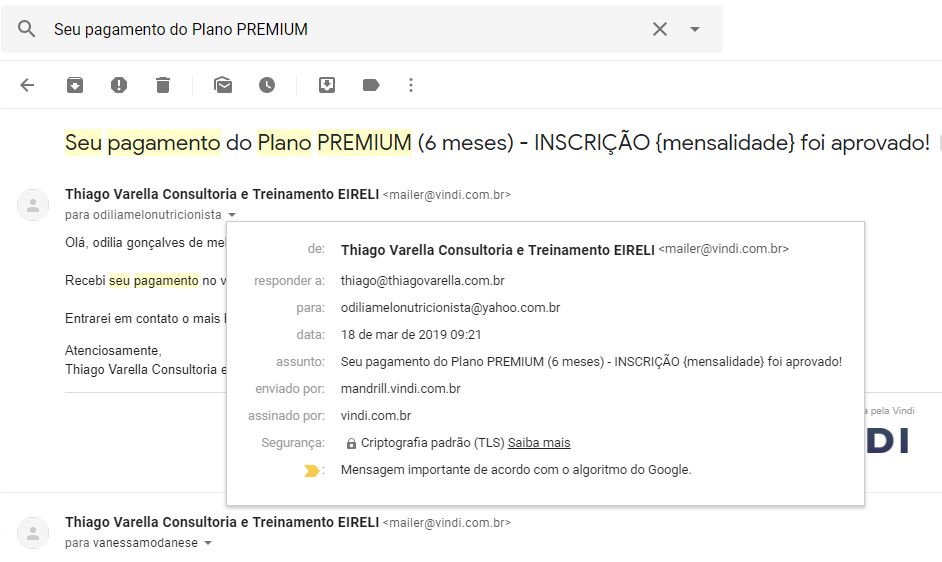Expand recipient details for para vanessamodanese
The width and height of the screenshot is (942, 562).
pos(208,543)
